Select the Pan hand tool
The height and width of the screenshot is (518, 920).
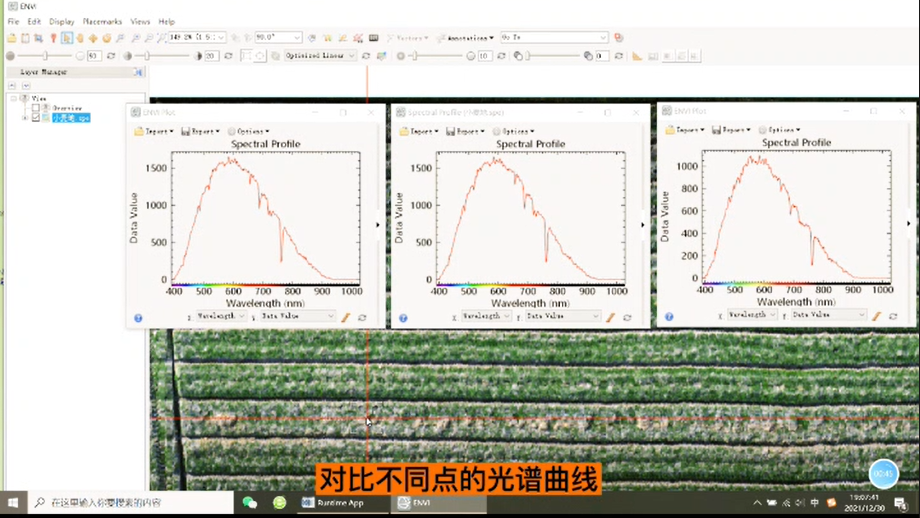point(80,38)
